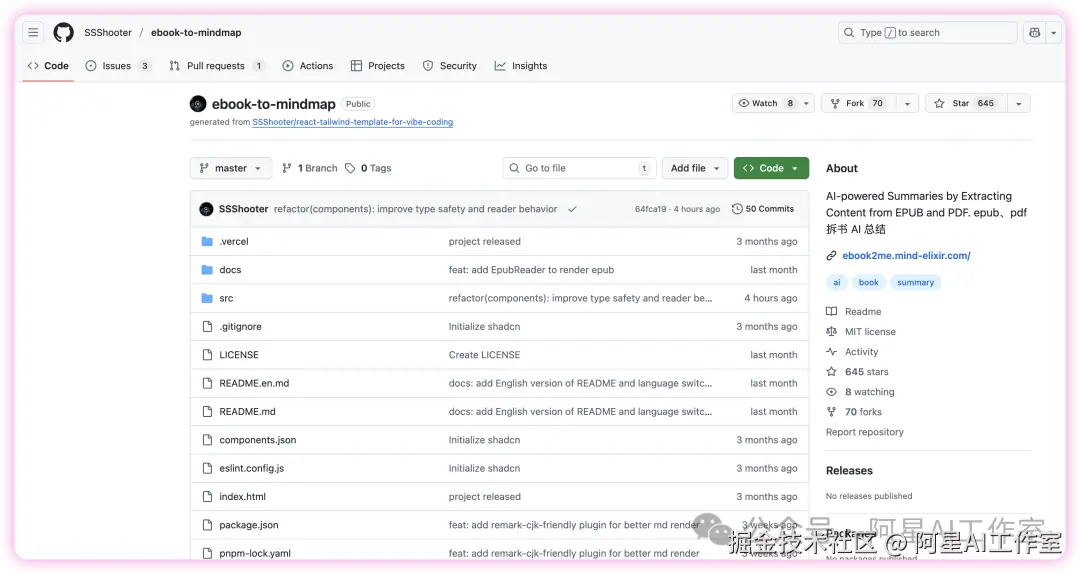Open the MIT license link
This screenshot has width=1080, height=574.
[861, 331]
